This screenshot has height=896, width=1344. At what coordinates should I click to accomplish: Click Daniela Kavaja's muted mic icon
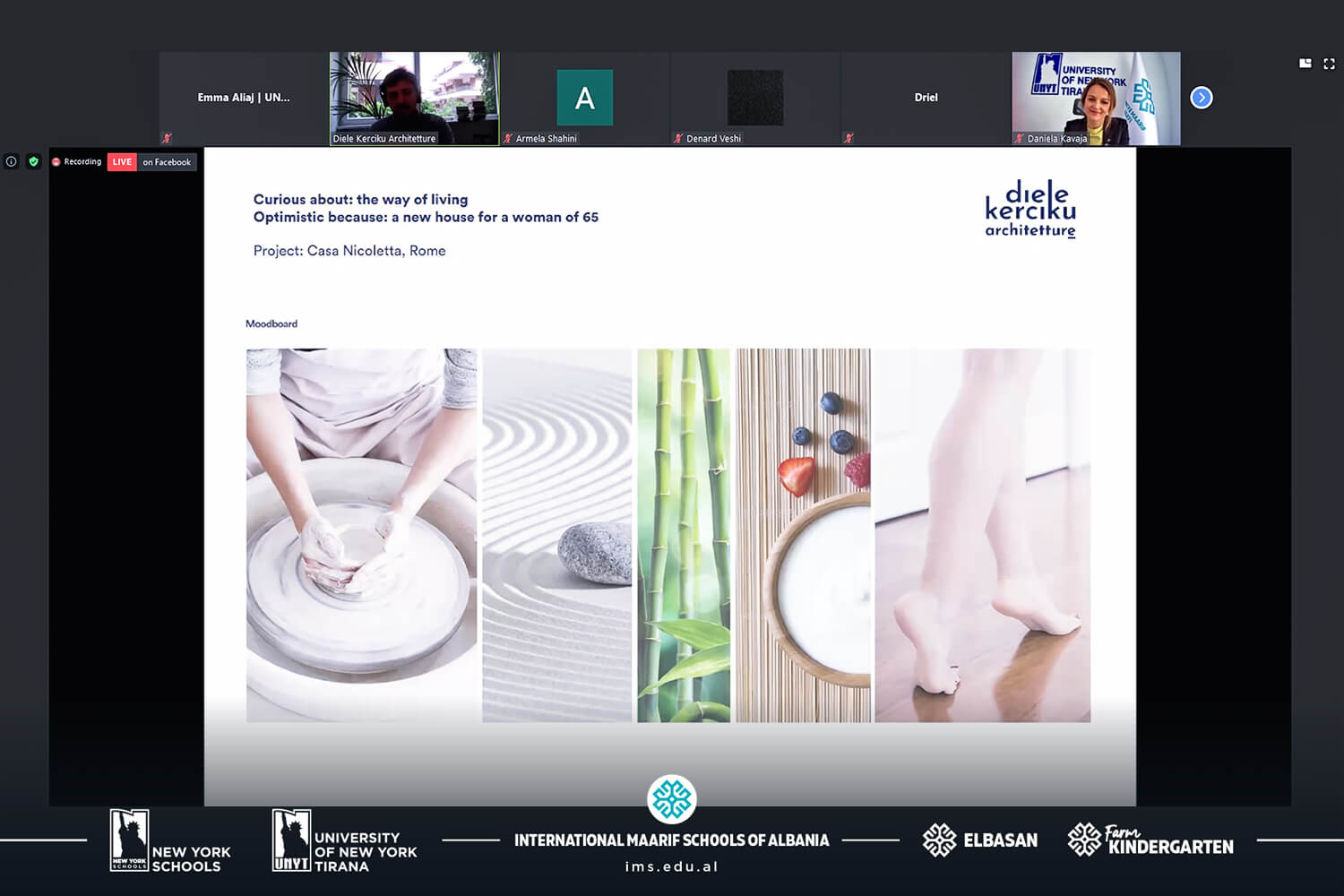[x=1019, y=139]
